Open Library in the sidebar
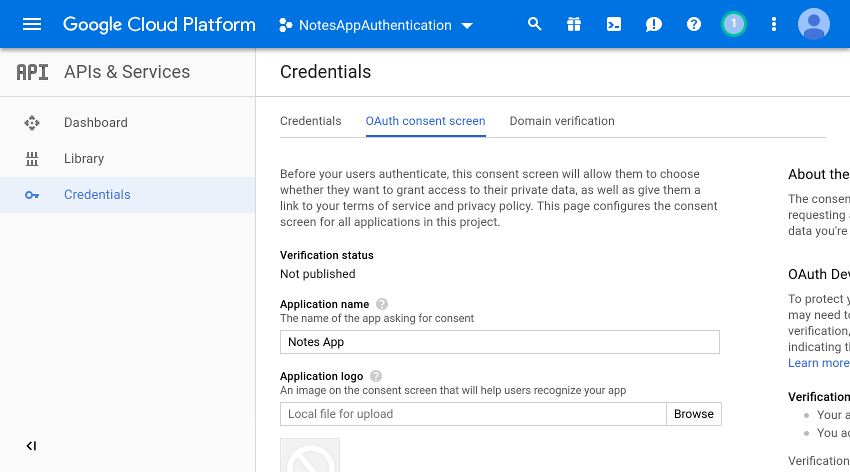 tap(84, 159)
